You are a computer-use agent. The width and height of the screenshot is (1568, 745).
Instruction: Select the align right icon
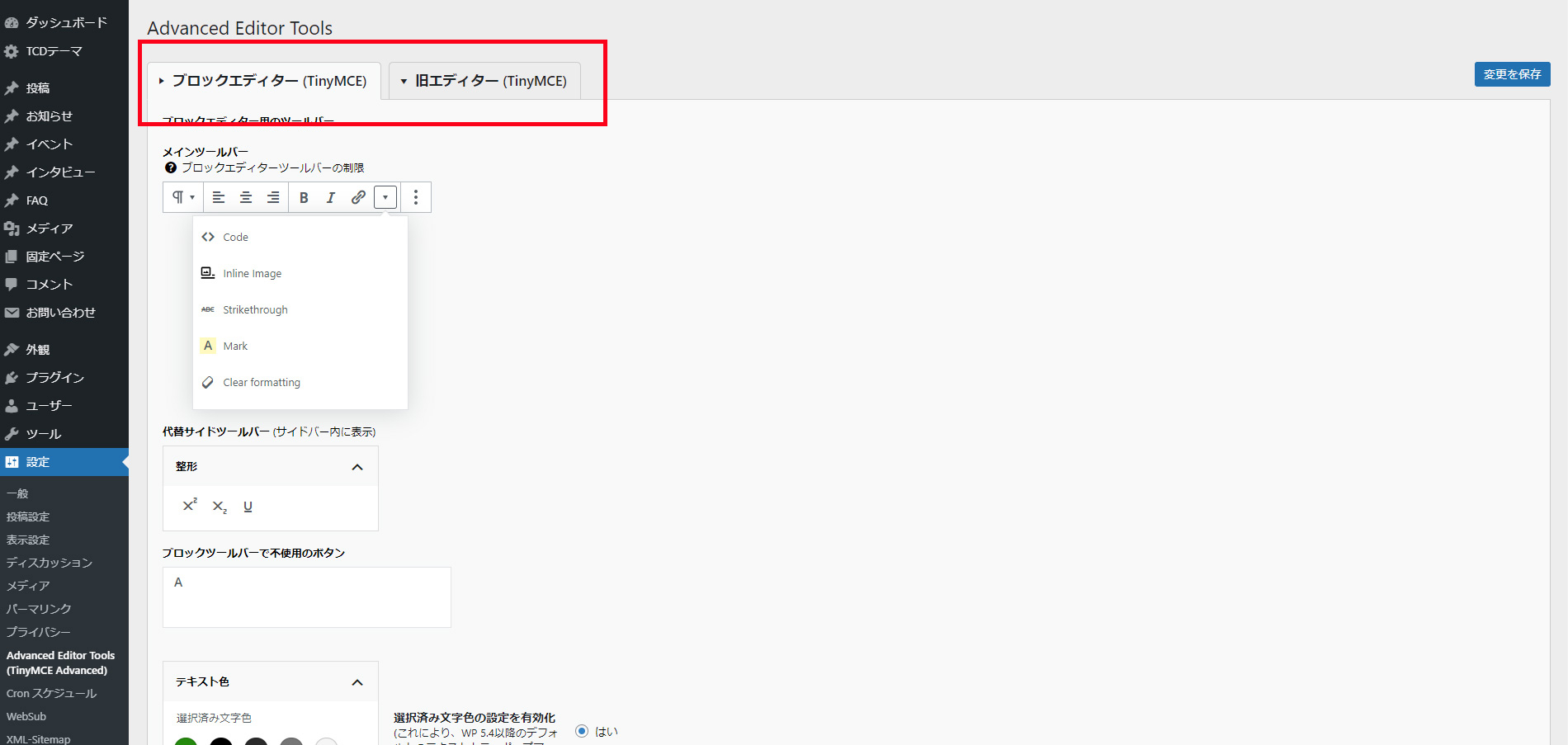(273, 197)
